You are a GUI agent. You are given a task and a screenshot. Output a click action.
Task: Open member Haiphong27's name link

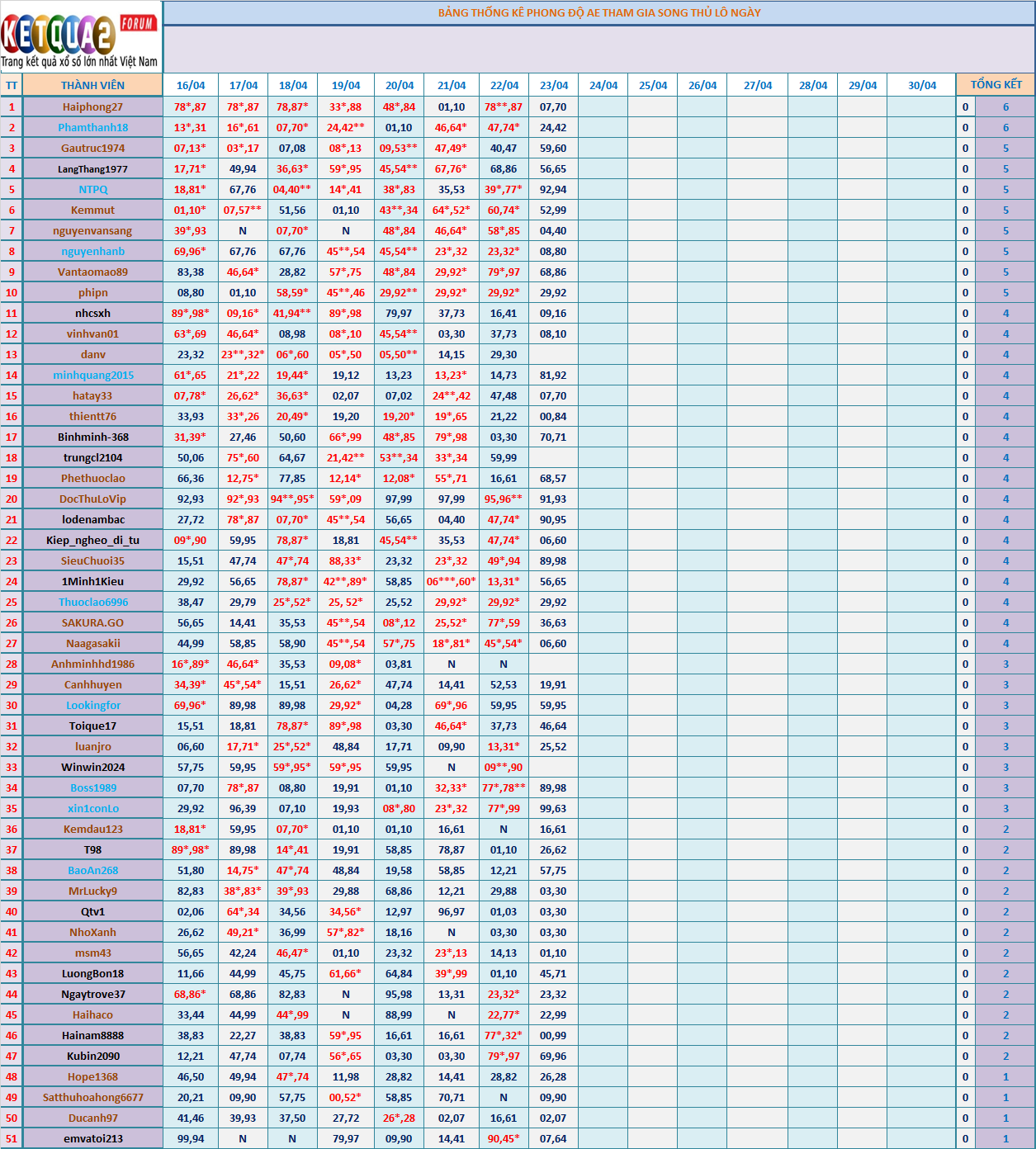92,106
